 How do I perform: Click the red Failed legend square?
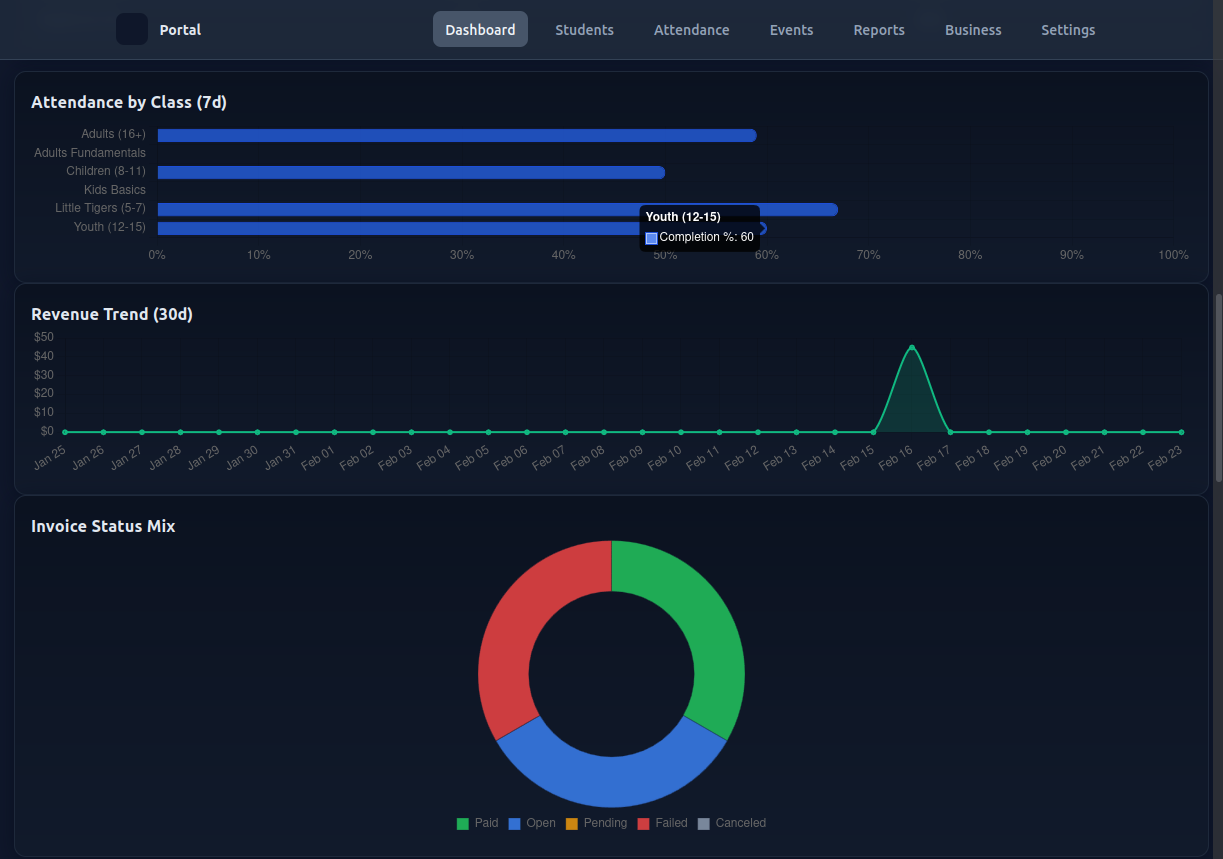[645, 823]
